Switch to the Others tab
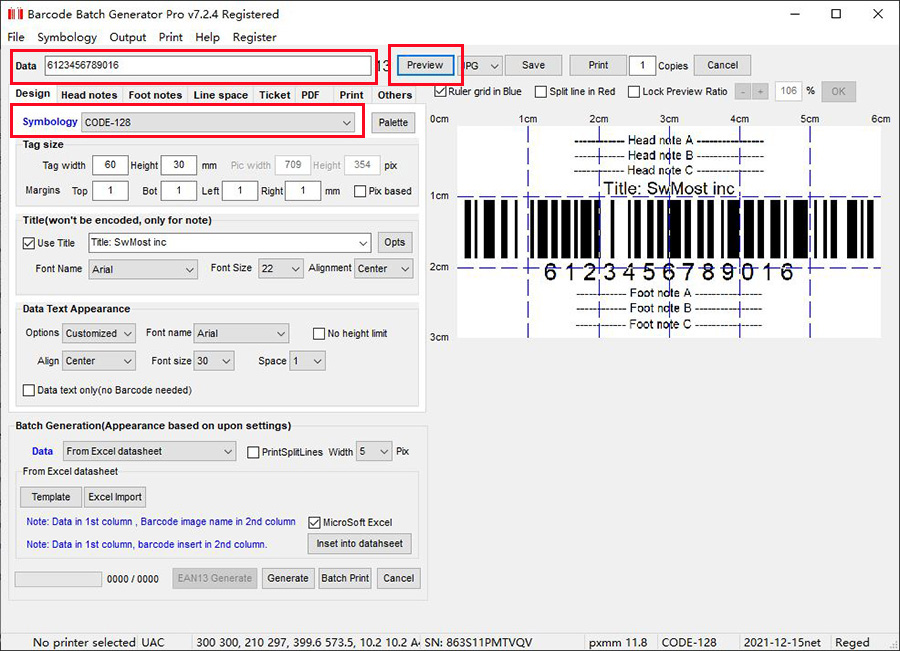This screenshot has width=900, height=651. (395, 95)
